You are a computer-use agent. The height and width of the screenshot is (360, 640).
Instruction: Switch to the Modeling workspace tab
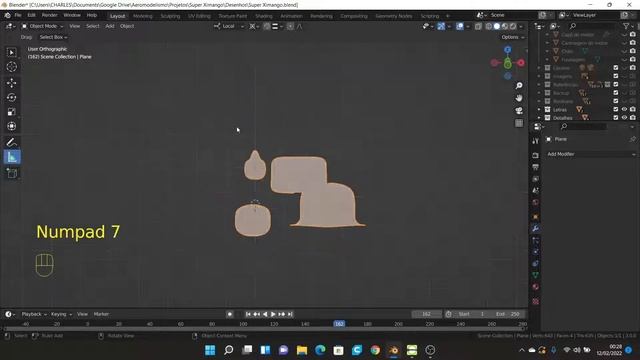[143, 16]
